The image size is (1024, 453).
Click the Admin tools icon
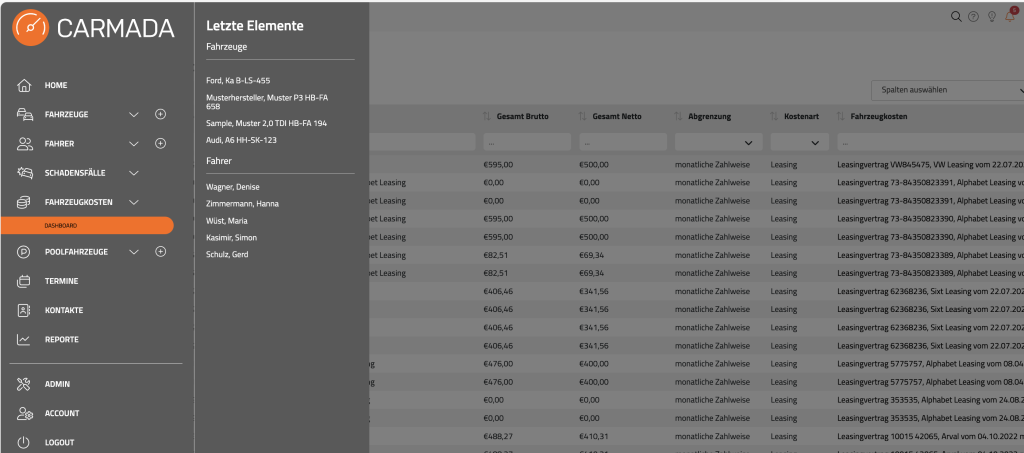(x=24, y=384)
